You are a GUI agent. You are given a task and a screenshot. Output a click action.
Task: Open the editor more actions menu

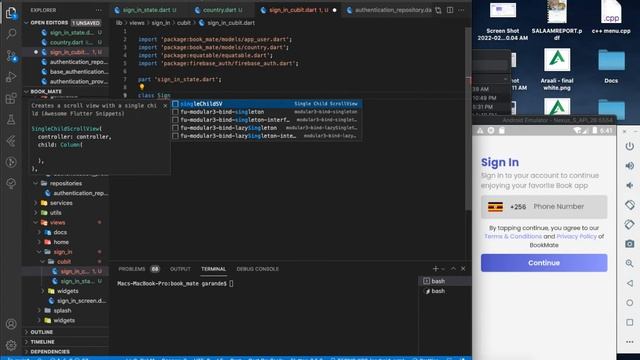[x=461, y=10]
